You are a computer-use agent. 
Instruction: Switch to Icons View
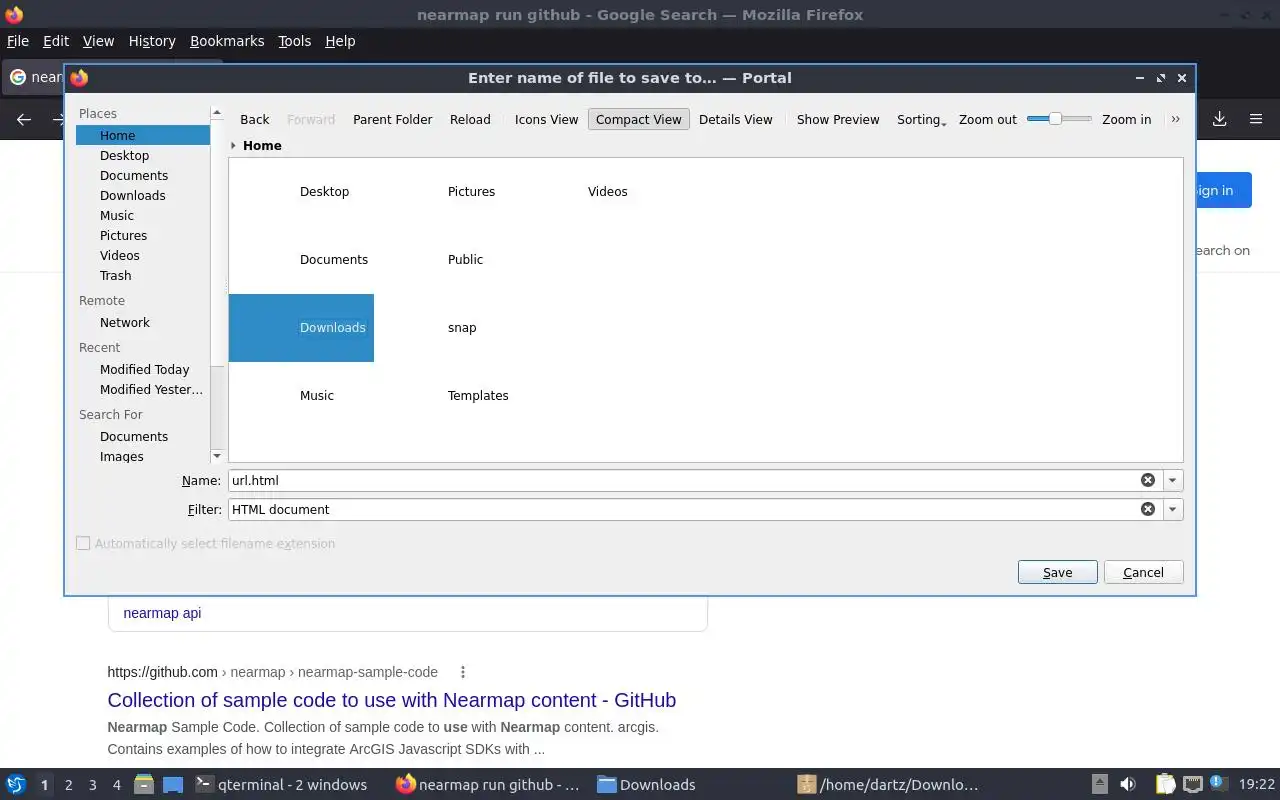tap(546, 119)
